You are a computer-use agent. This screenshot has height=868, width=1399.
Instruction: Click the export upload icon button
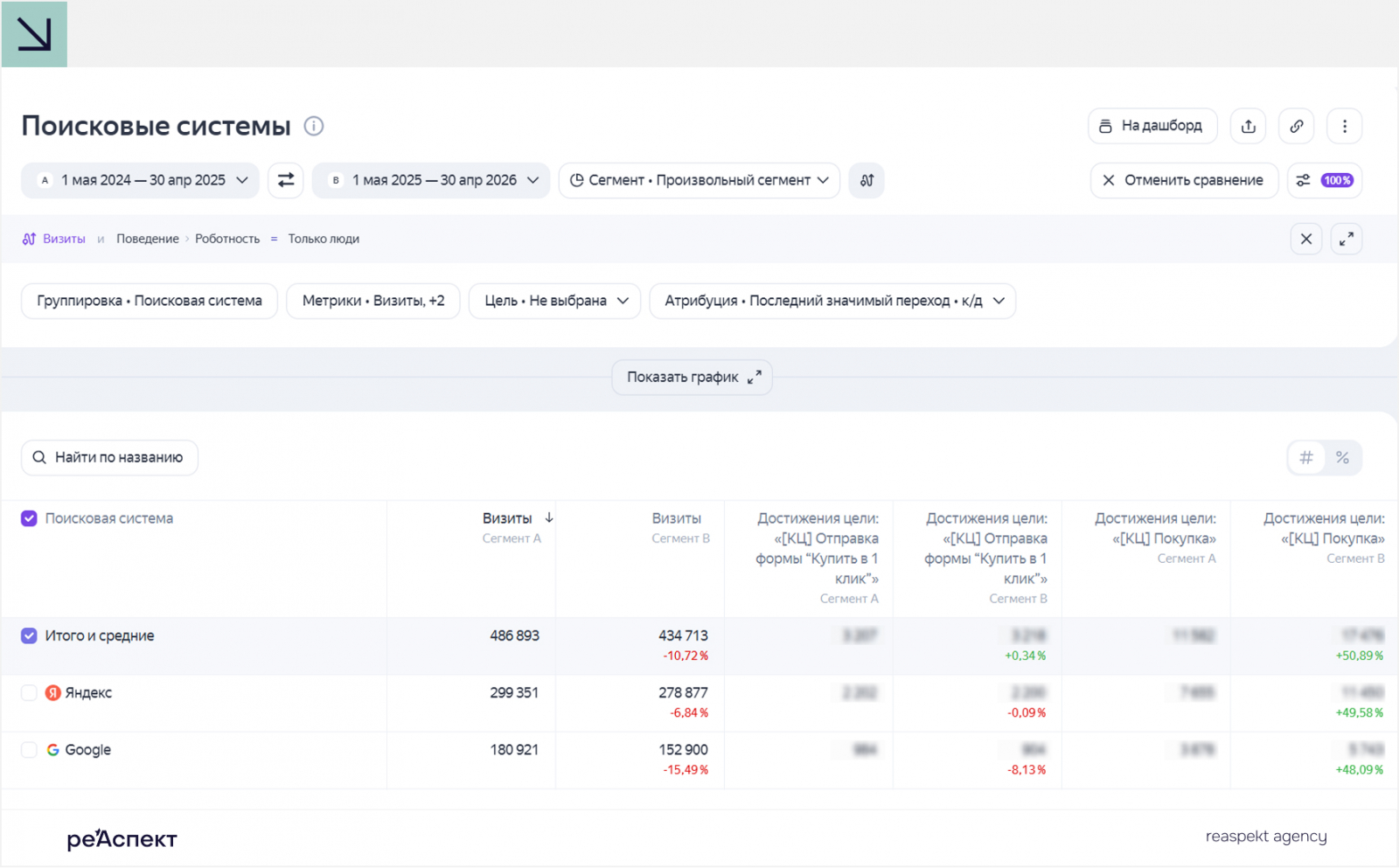1249,126
